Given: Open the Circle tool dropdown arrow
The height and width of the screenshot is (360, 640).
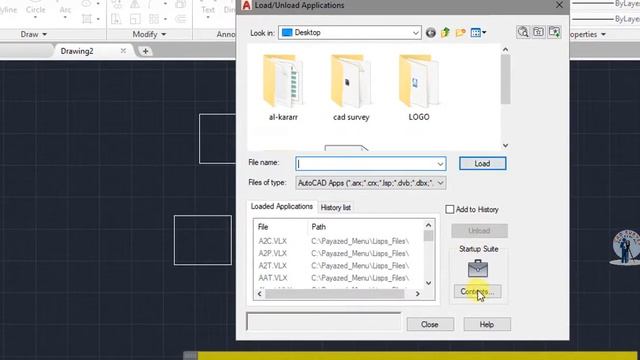Looking at the screenshot, I should pos(36,18).
